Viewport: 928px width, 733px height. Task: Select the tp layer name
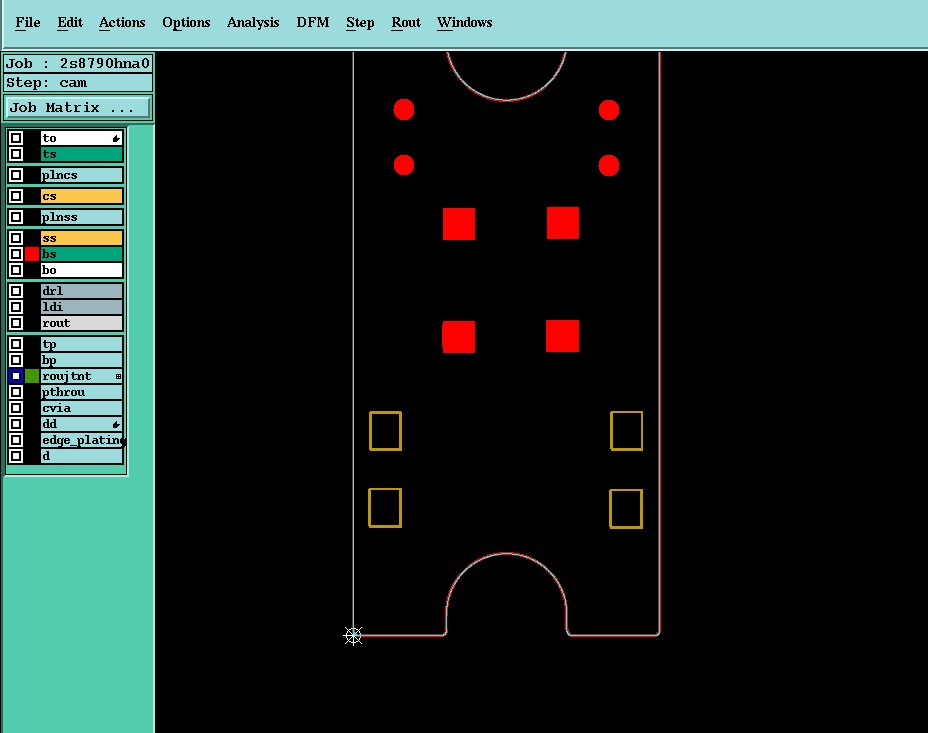click(x=81, y=344)
